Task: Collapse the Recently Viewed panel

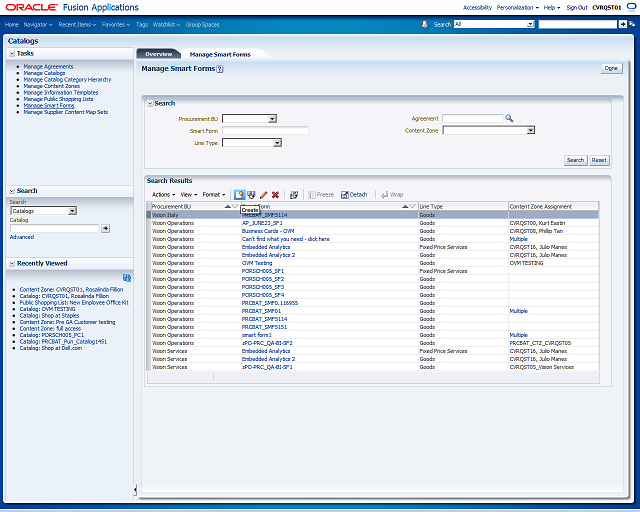Action: pos(12,264)
